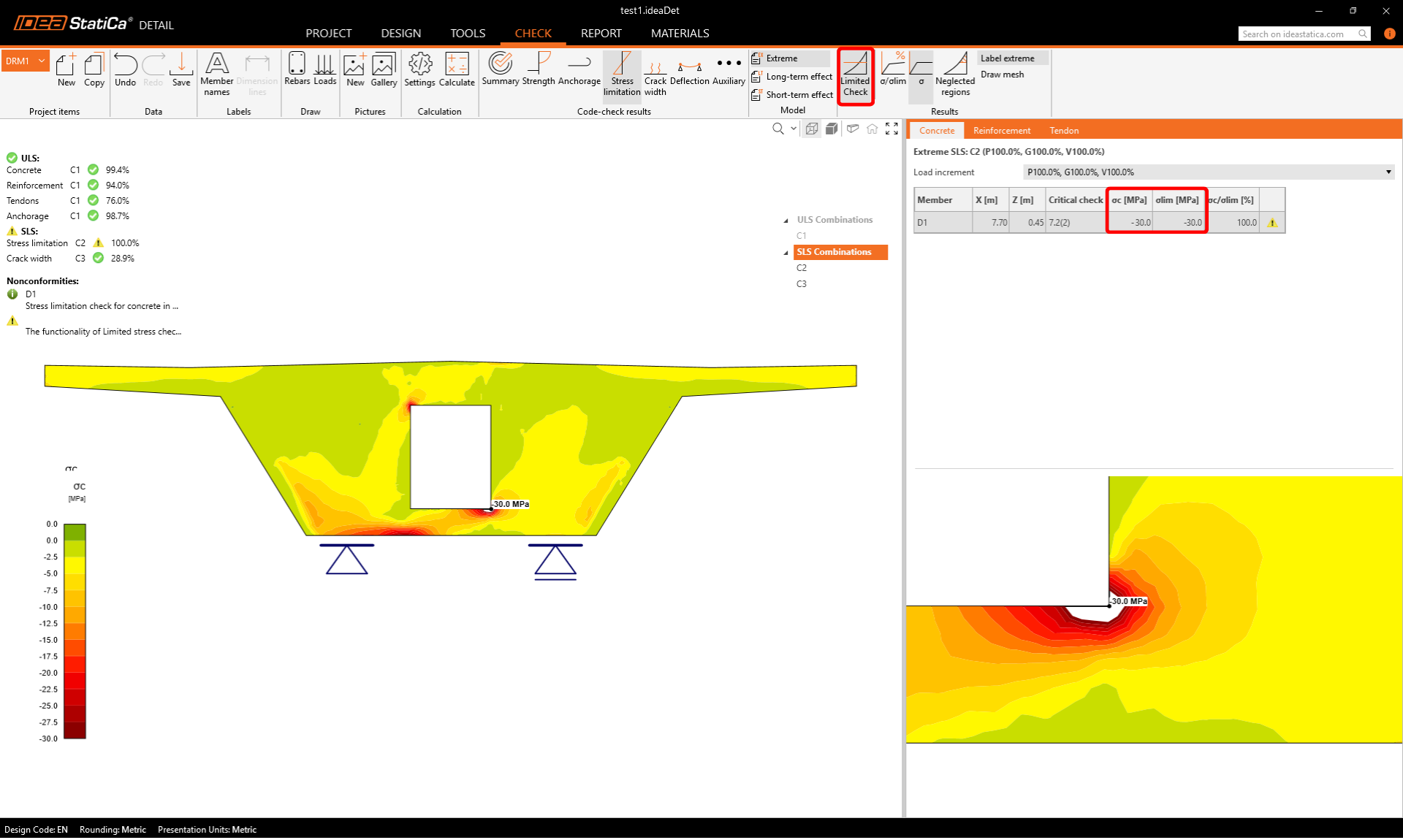Show Crack width results

(655, 73)
